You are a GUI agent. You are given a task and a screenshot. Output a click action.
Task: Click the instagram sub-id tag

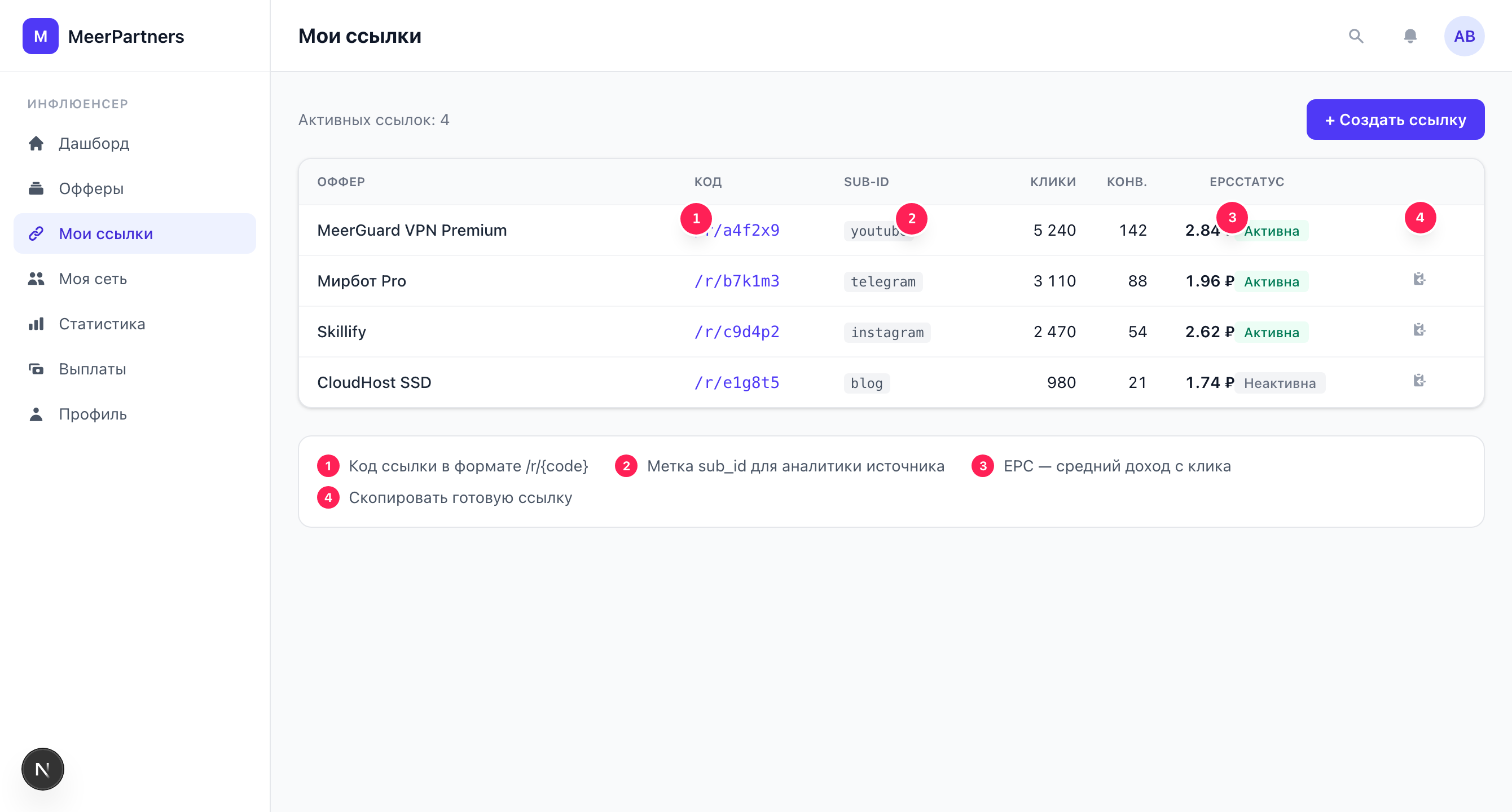point(887,332)
